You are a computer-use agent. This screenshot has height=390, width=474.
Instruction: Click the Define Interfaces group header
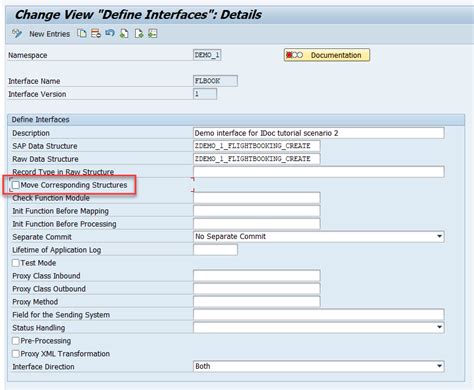pyautogui.click(x=236, y=120)
